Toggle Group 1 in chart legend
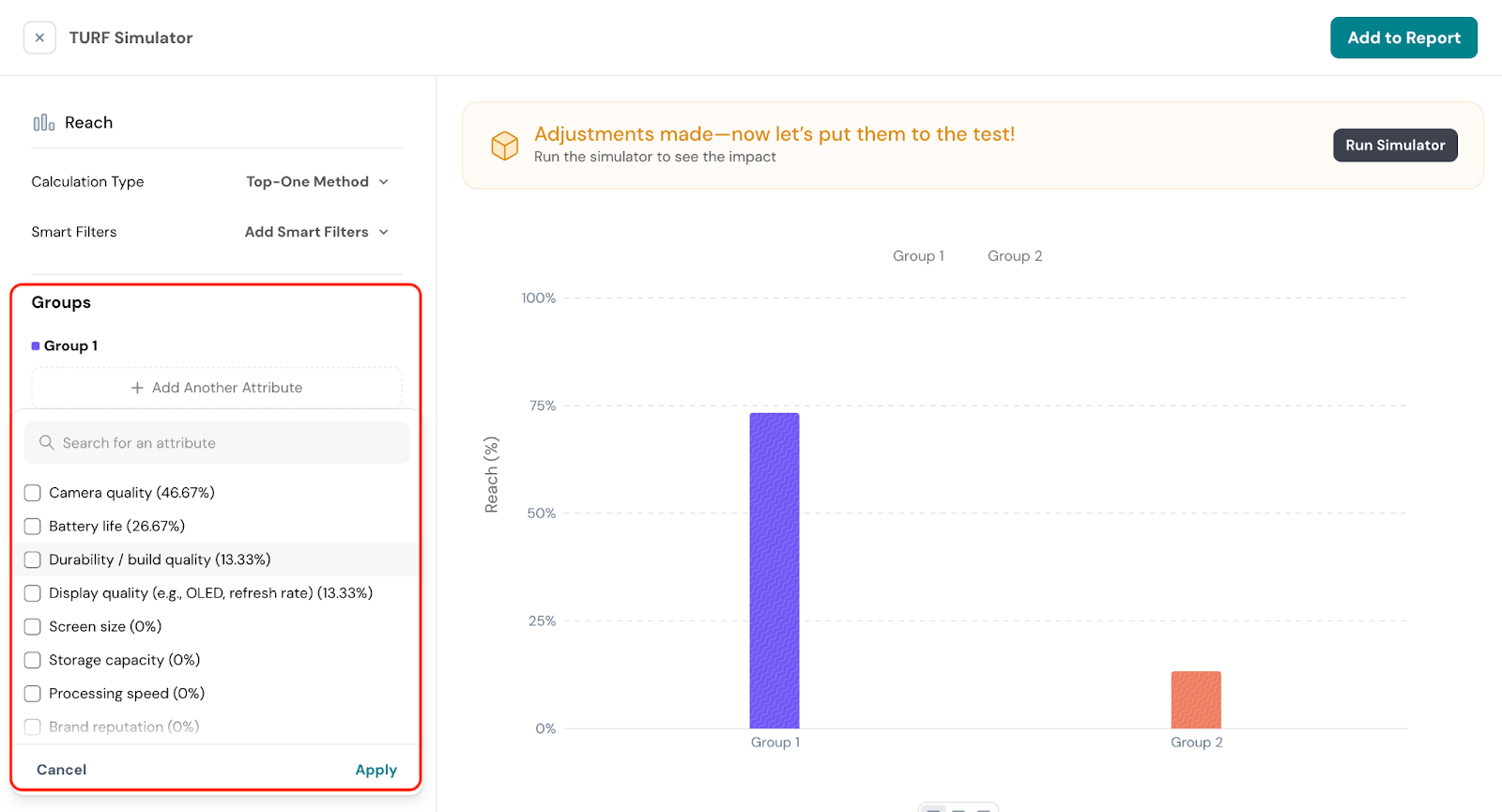1502x812 pixels. click(x=917, y=256)
